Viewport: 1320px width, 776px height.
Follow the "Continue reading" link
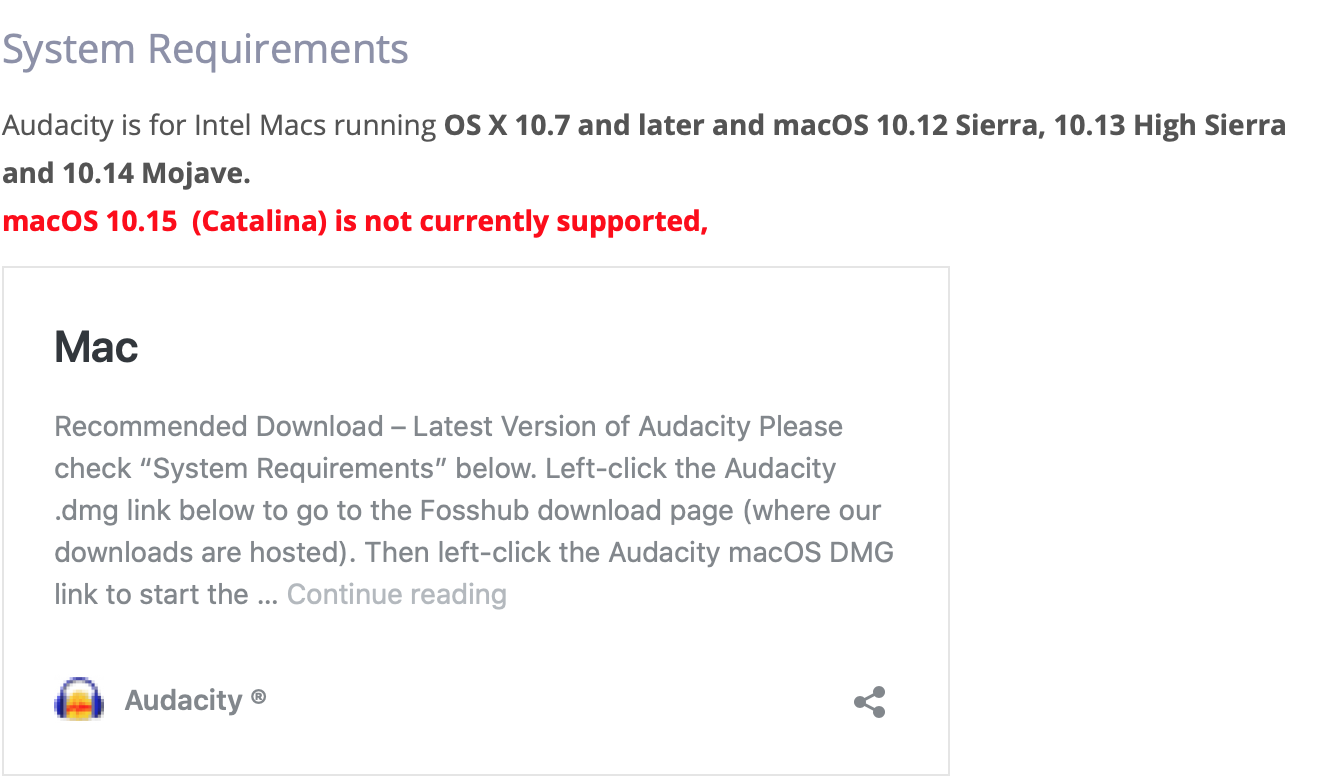[x=397, y=594]
